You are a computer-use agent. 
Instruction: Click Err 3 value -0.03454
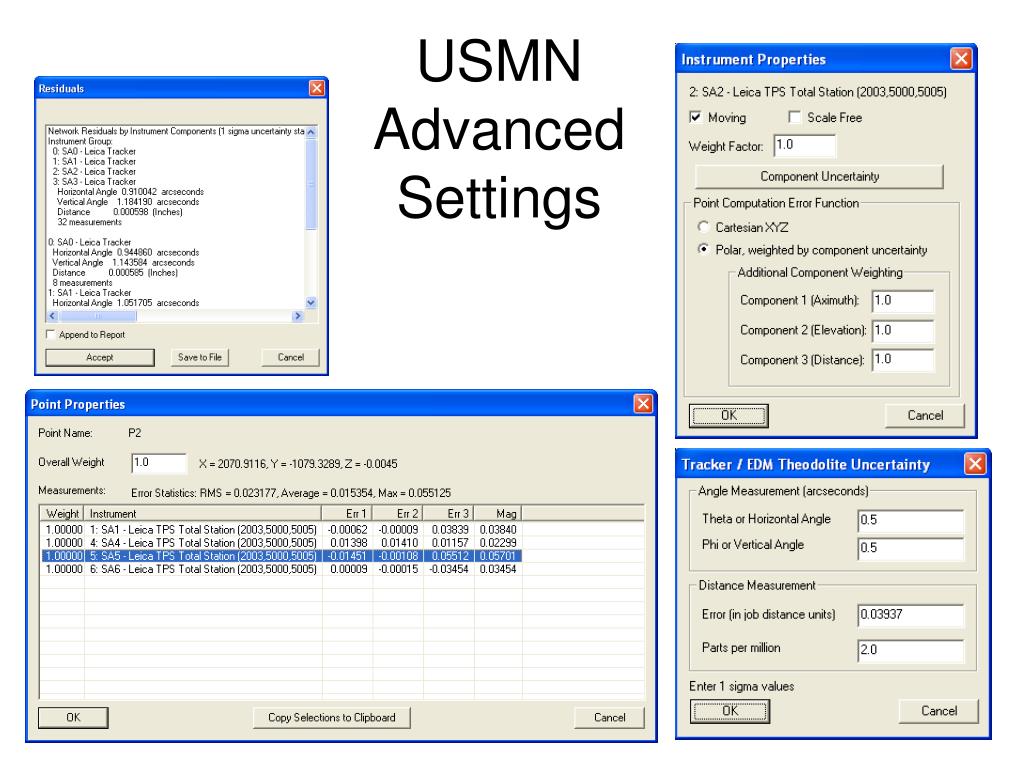449,569
